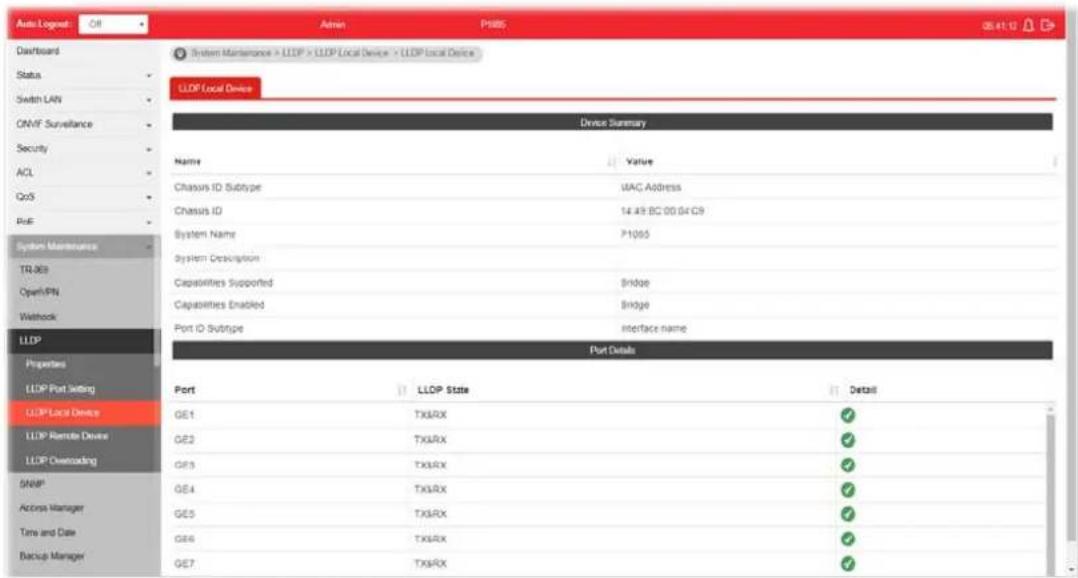Click the Admin label in header

tap(333, 25)
